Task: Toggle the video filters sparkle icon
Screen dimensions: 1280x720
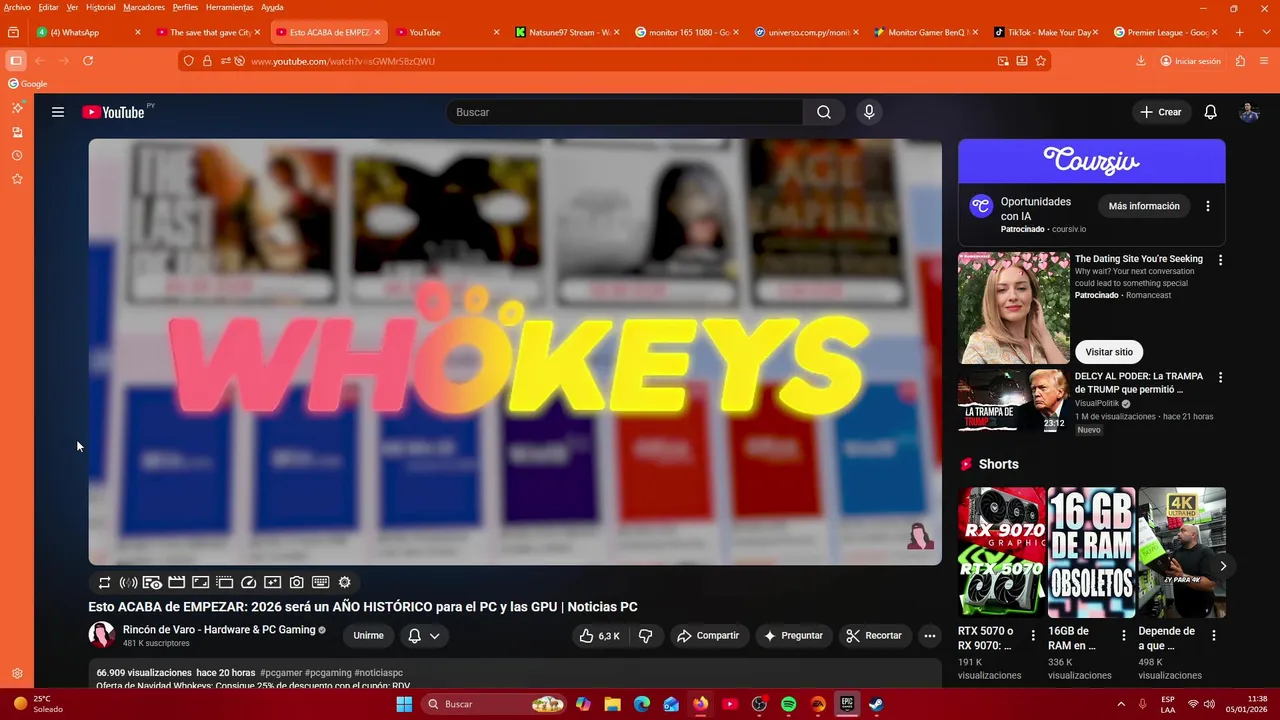Action: click(x=273, y=582)
